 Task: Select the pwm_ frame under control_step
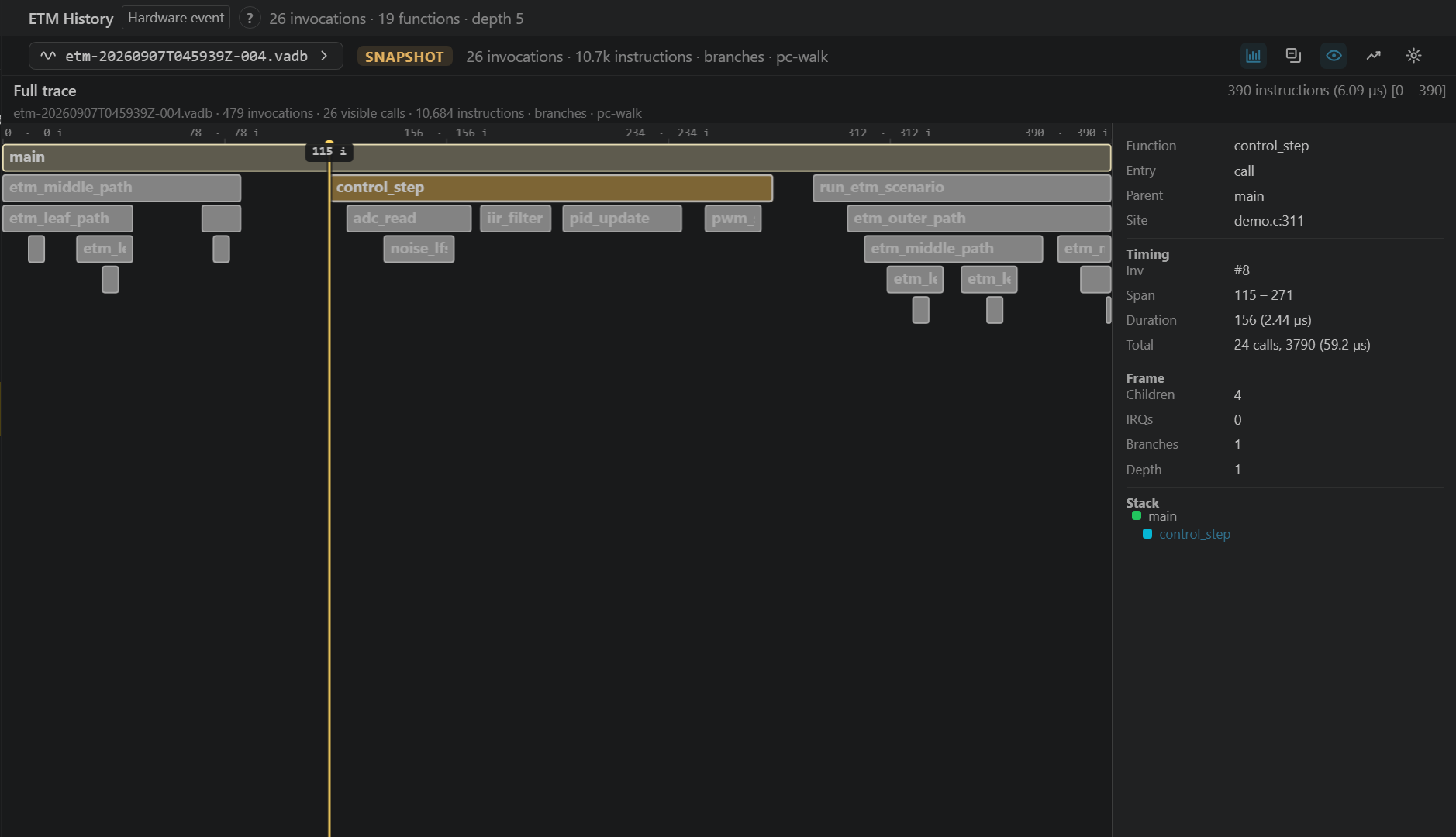point(733,219)
